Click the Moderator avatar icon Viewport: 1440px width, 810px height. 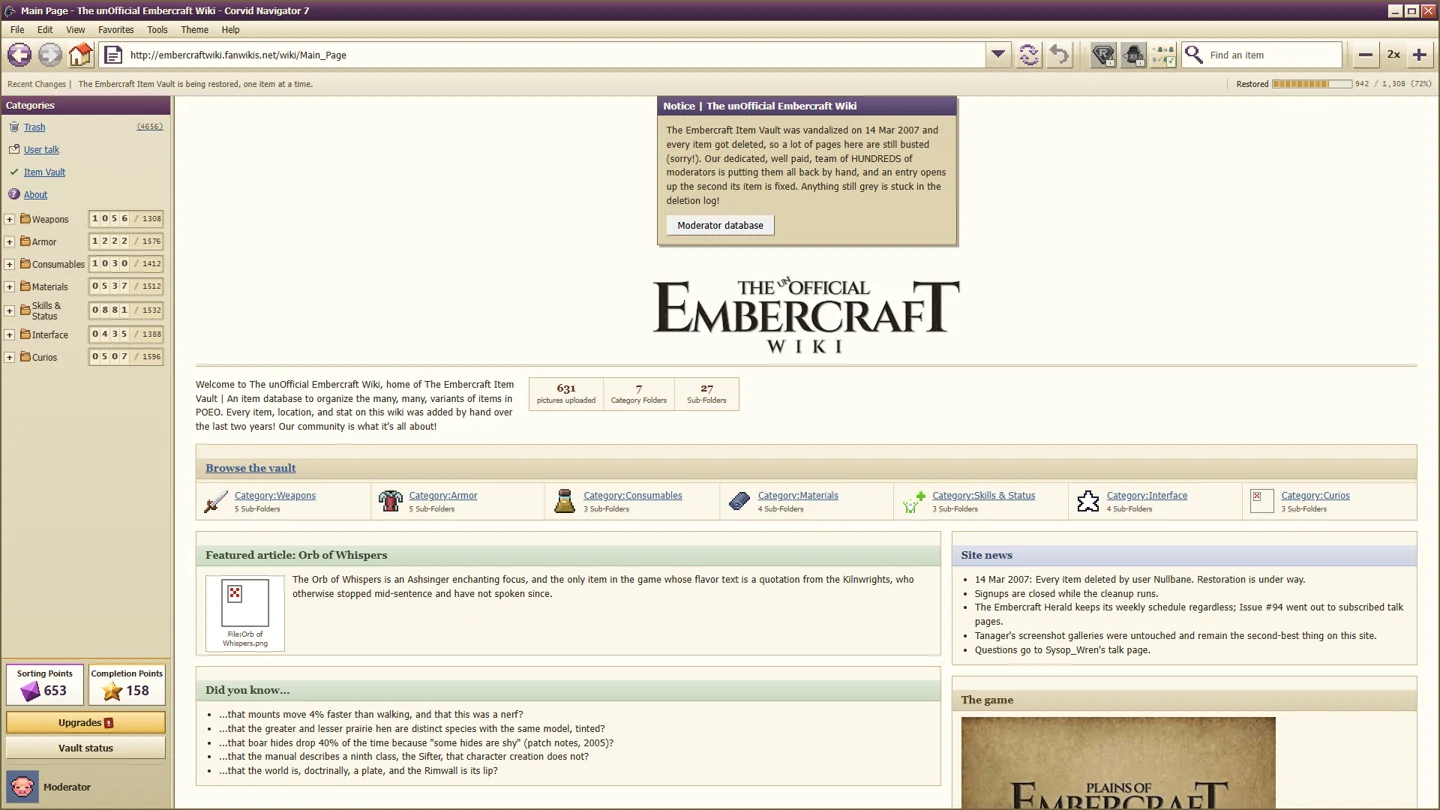[22, 787]
